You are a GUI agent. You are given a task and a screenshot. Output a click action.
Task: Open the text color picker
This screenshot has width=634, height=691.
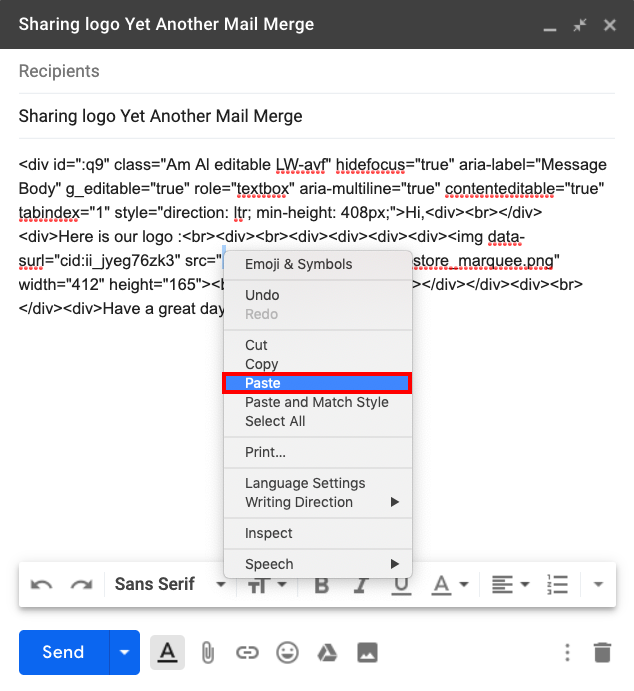449,585
